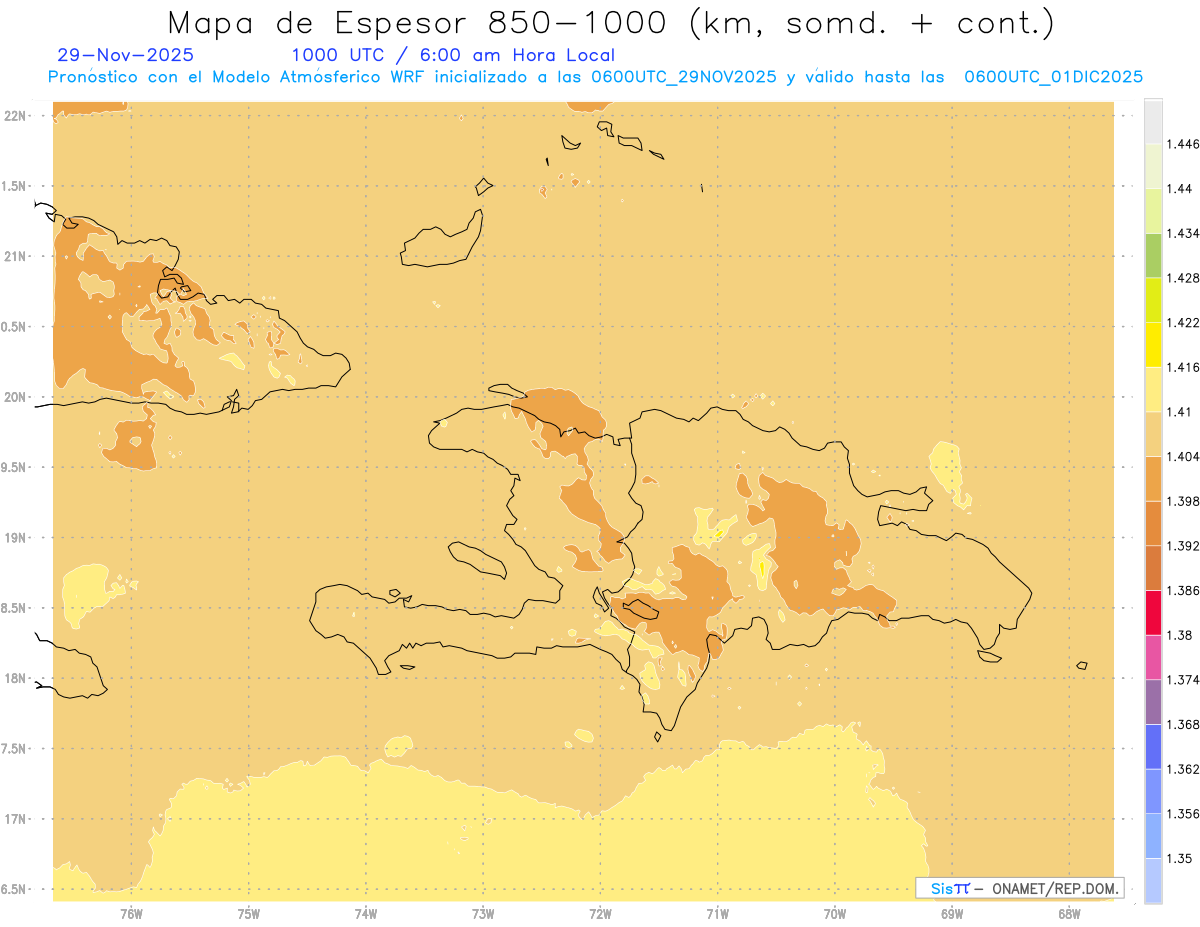Click the '72W' longitude label
The height and width of the screenshot is (927, 1200).
pyautogui.click(x=600, y=914)
